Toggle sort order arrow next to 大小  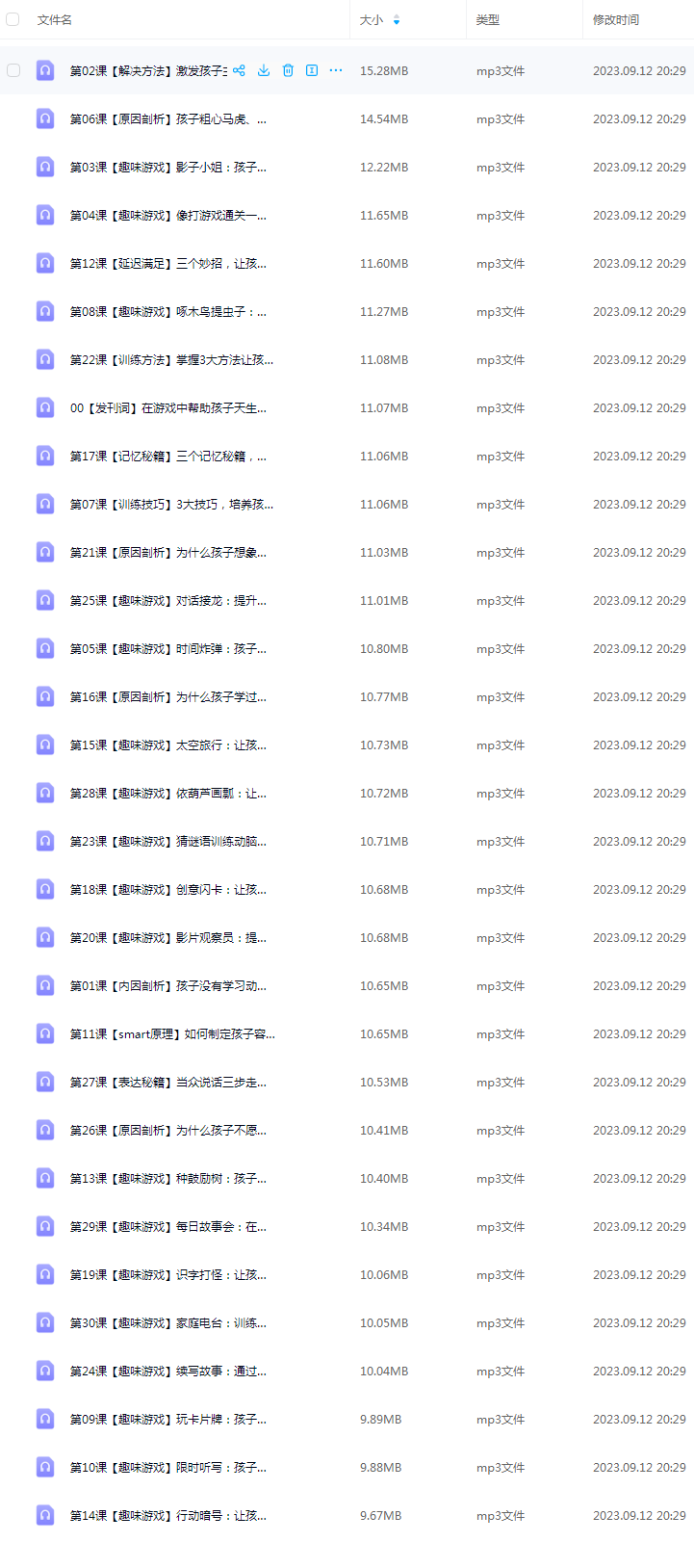[397, 19]
